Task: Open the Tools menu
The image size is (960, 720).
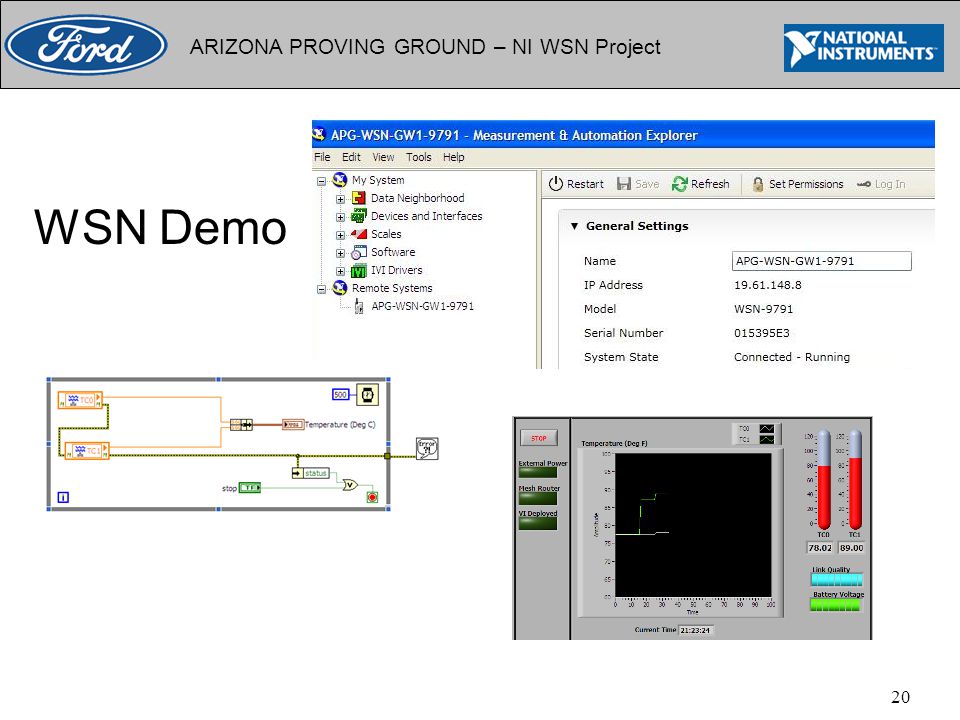Action: click(x=419, y=157)
